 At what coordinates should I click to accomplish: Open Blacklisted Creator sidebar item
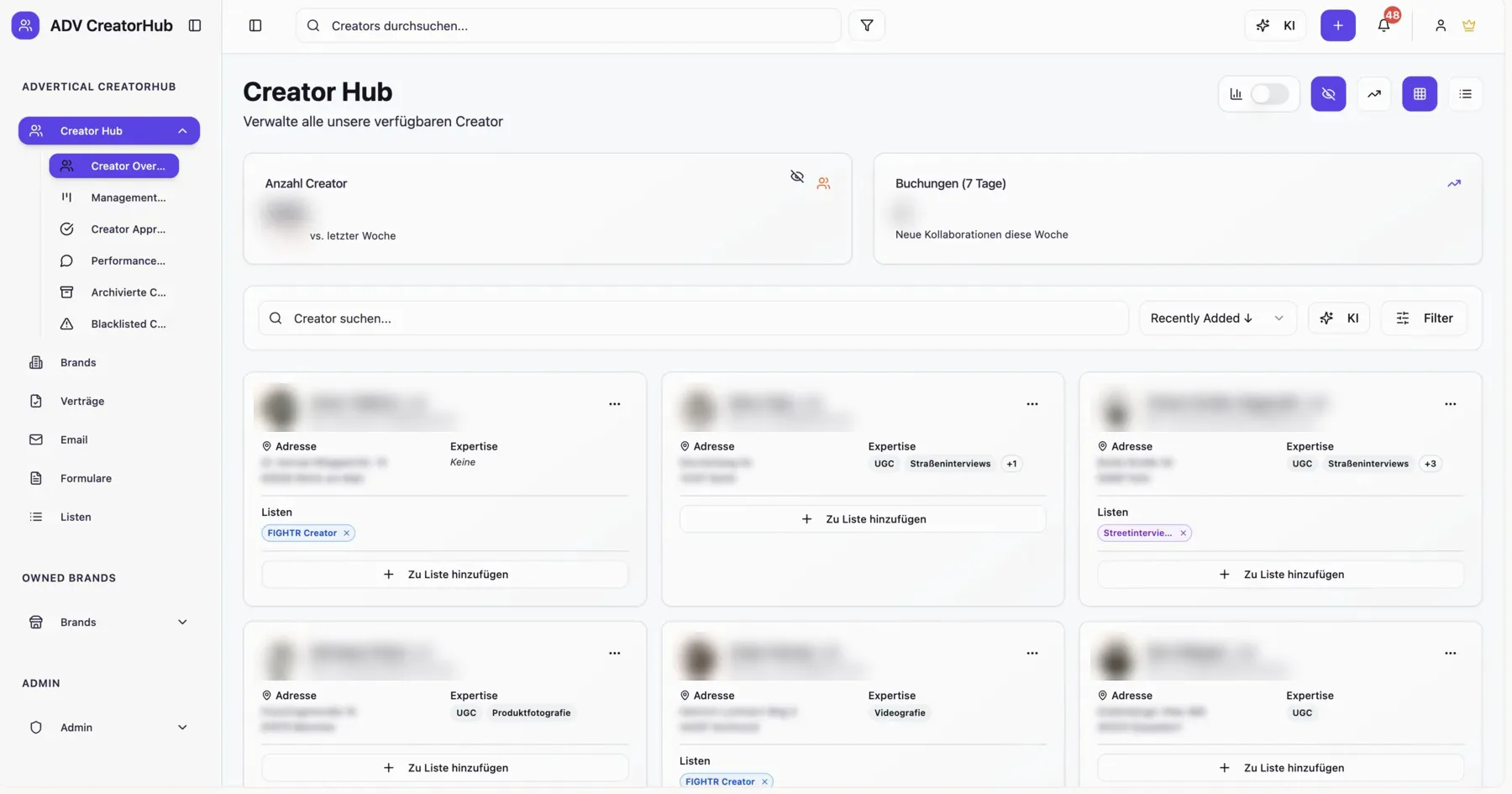(x=113, y=323)
